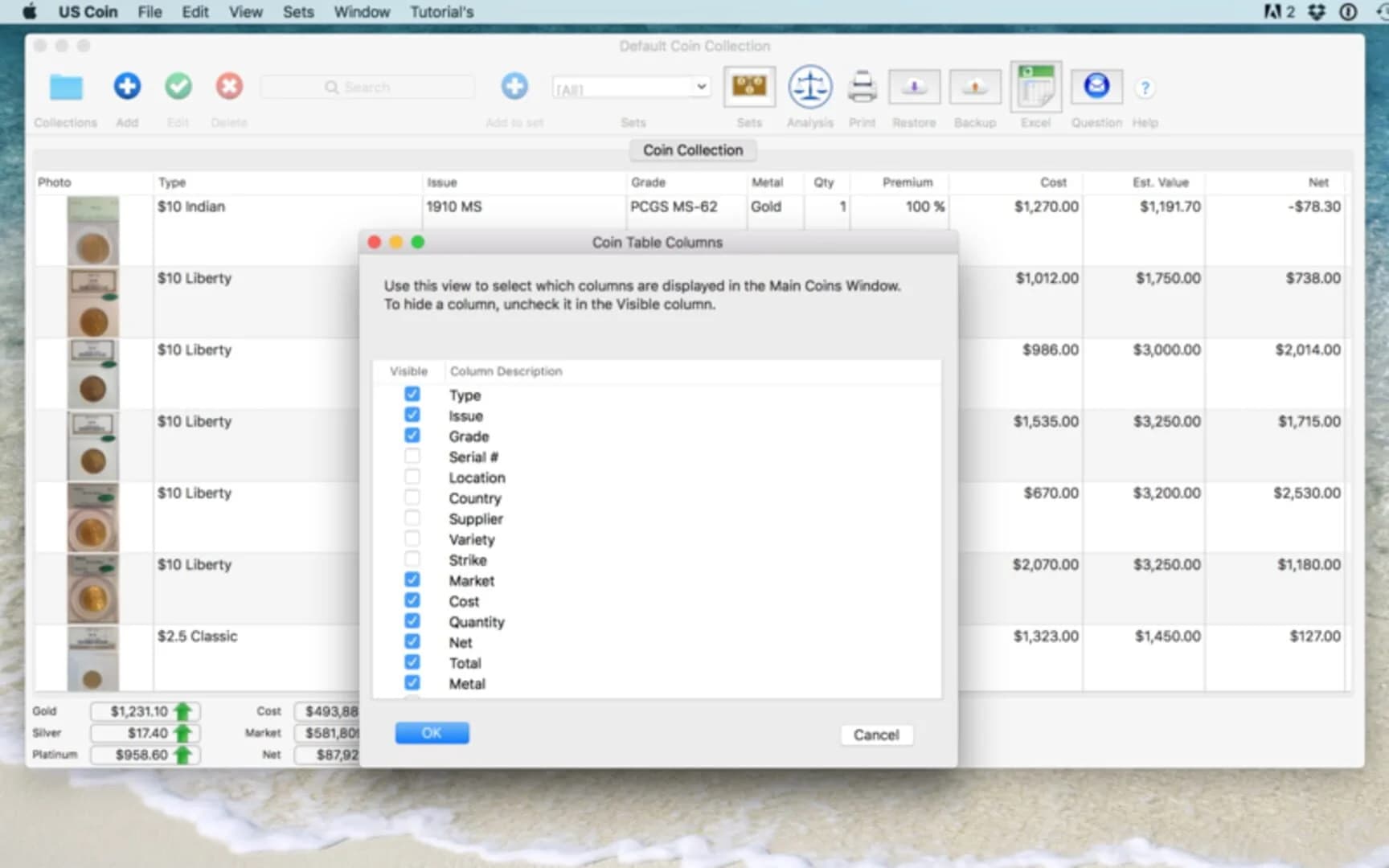This screenshot has width=1389, height=868.
Task: Click the Add coin icon
Action: point(126,85)
